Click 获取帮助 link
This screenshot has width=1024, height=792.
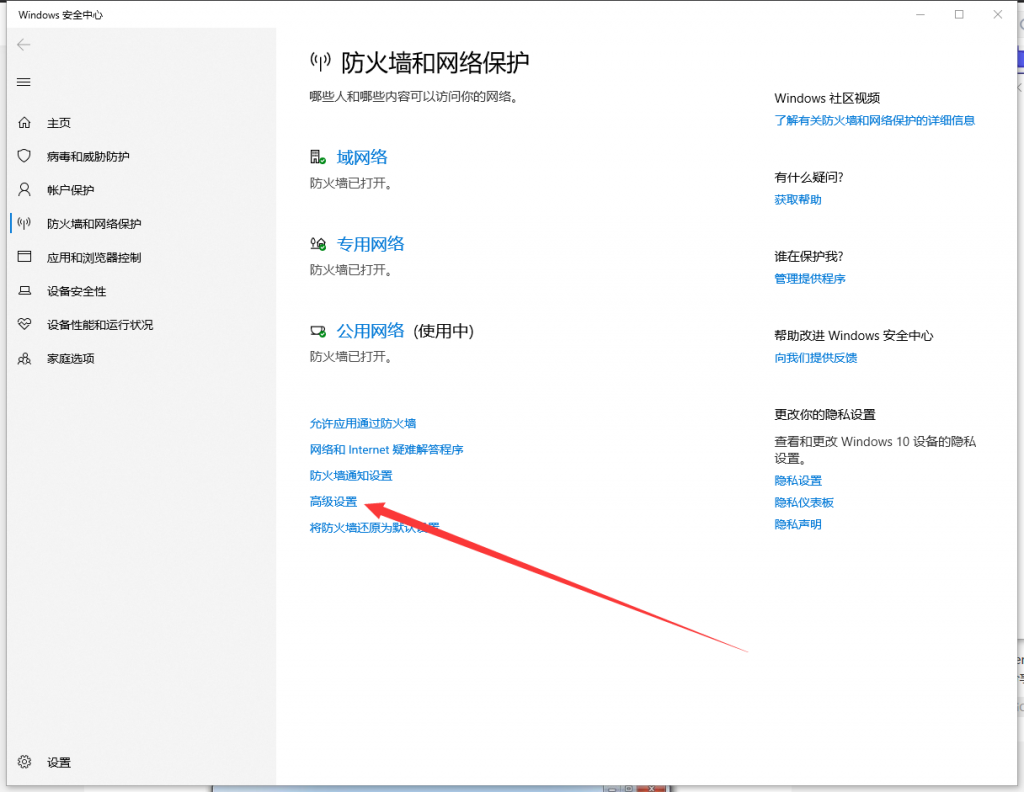[797, 200]
